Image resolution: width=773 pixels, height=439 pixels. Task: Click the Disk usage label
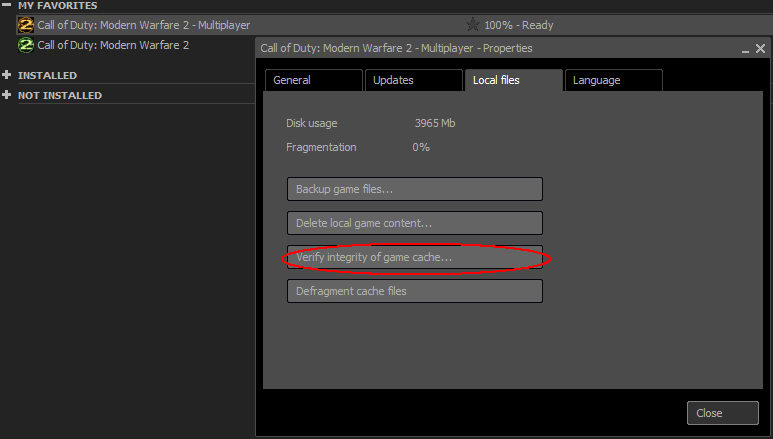[x=312, y=123]
